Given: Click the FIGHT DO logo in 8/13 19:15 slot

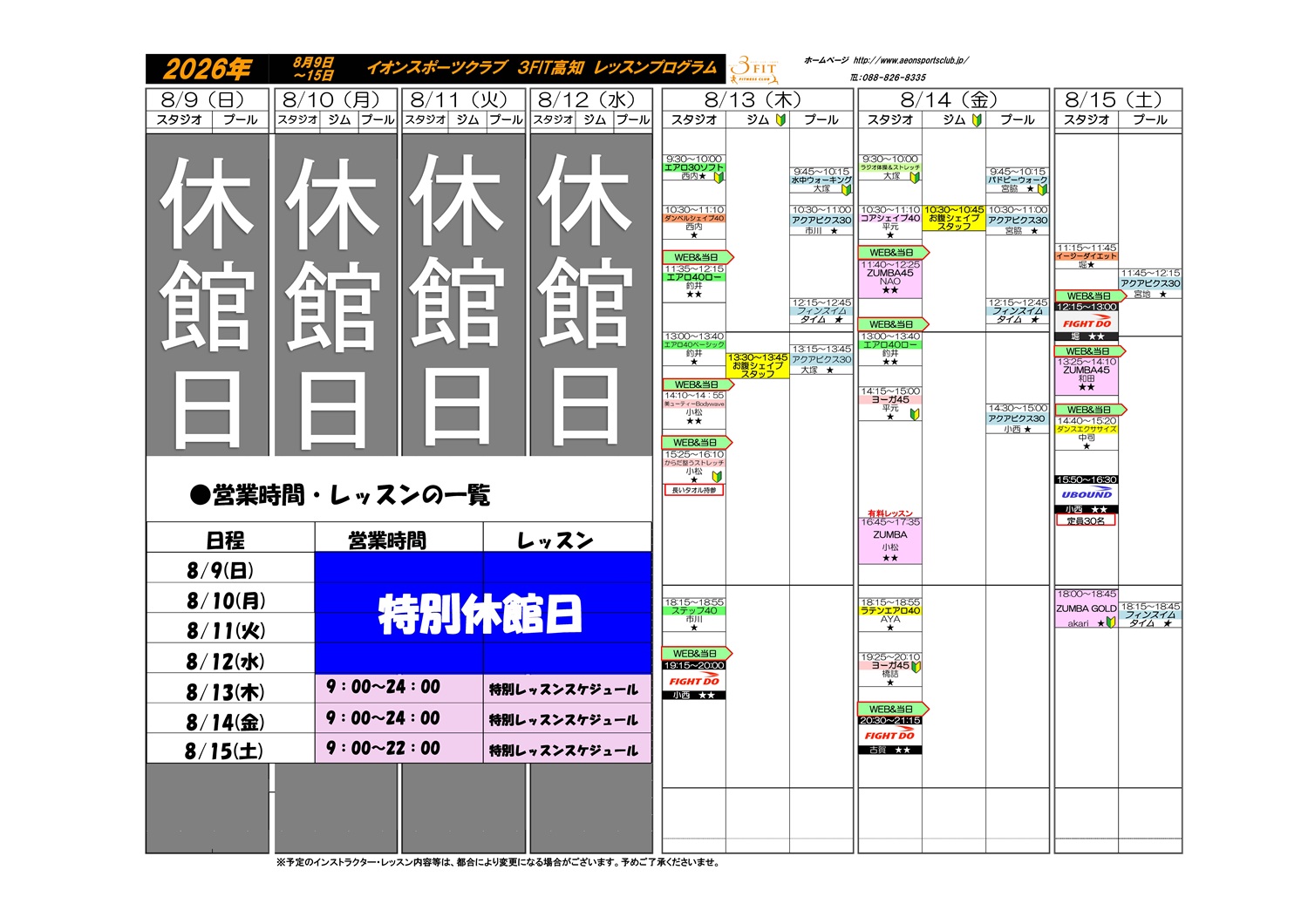Looking at the screenshot, I should point(694,681).
